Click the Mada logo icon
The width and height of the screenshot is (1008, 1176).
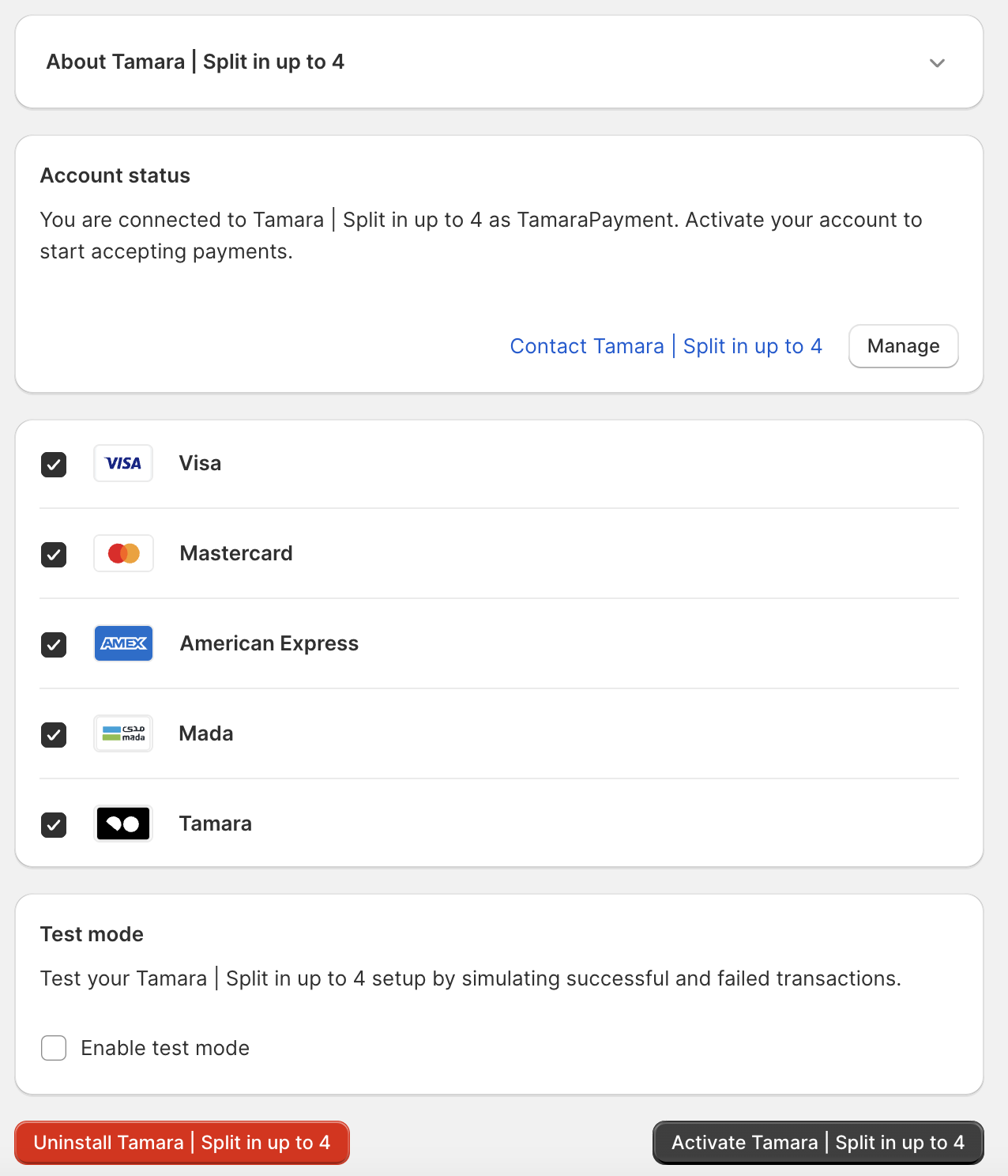[x=123, y=733]
